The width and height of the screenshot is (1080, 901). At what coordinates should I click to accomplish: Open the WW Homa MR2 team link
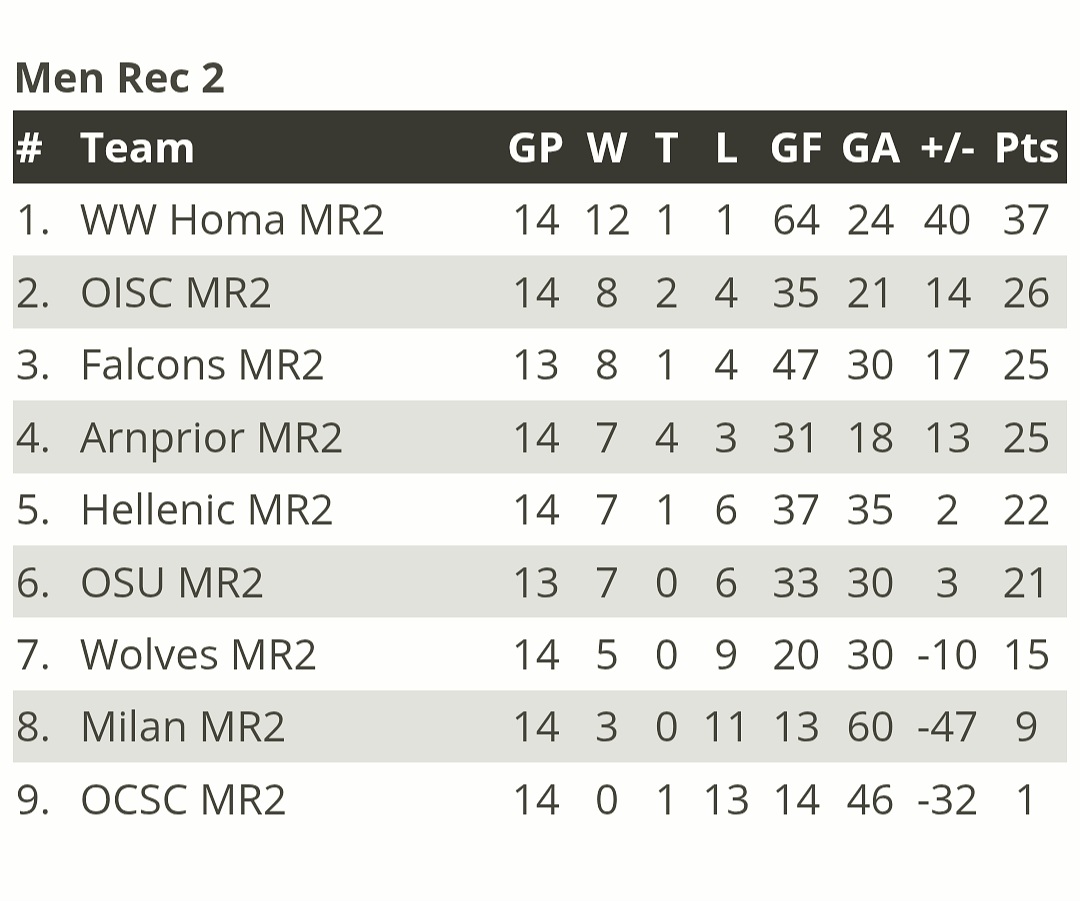(232, 220)
